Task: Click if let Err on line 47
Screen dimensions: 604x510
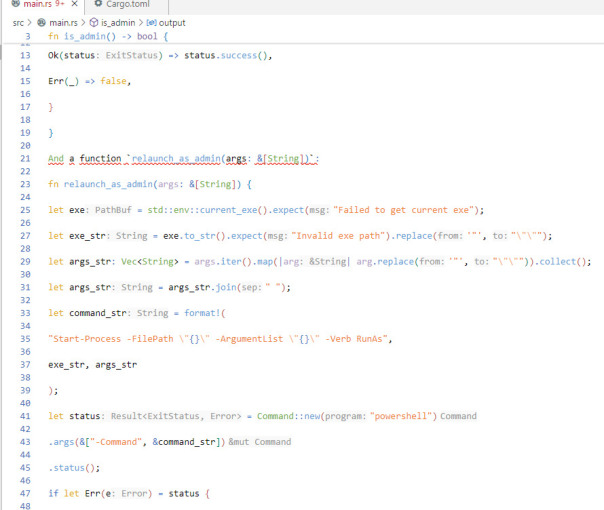Action: (74, 493)
